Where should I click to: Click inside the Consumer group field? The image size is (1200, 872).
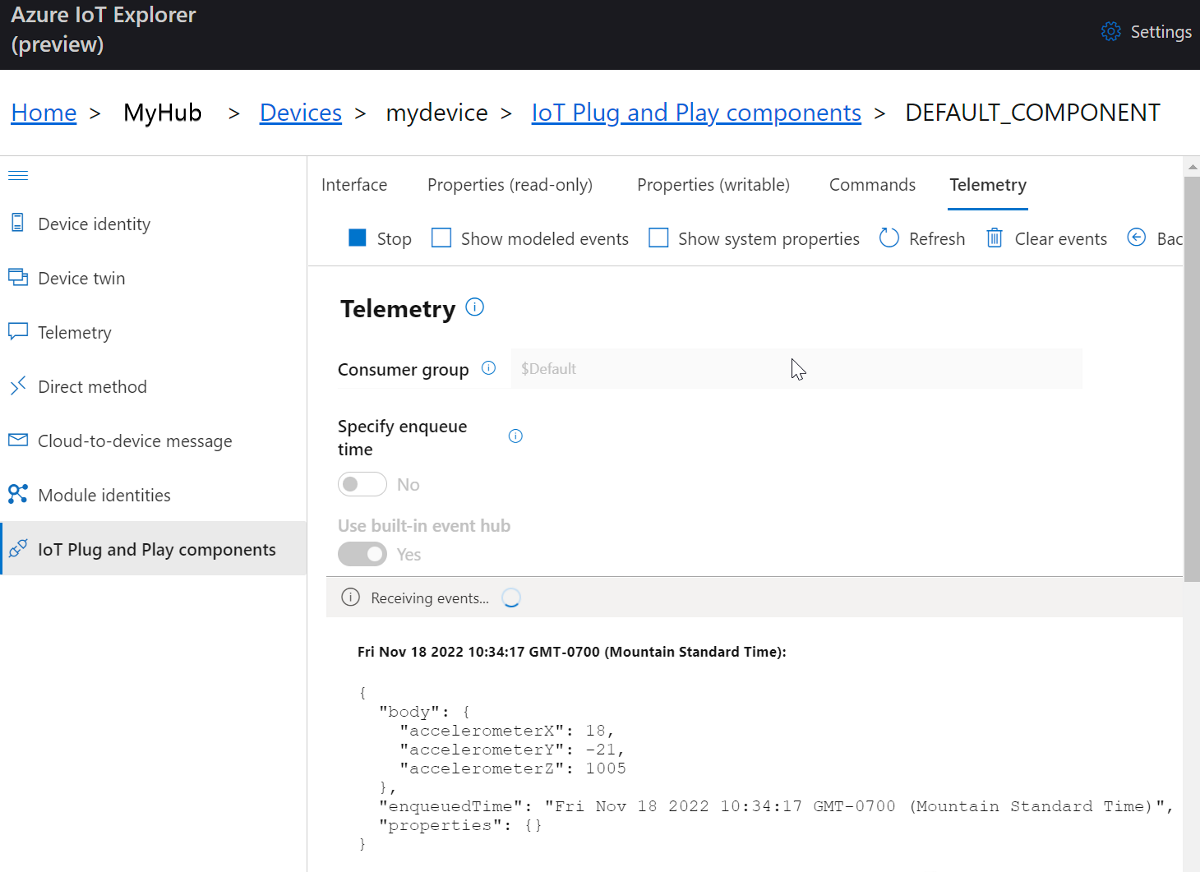pyautogui.click(x=795, y=369)
